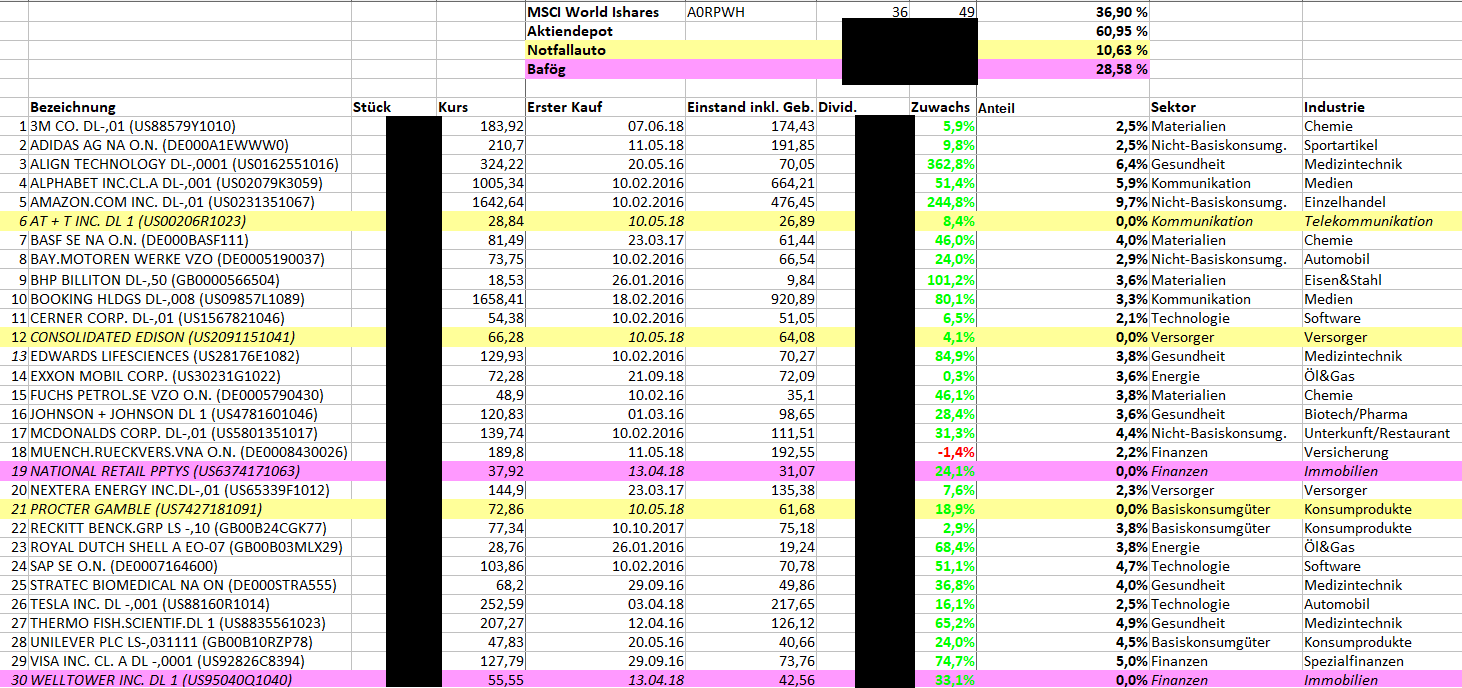
Task: Select the CONSOLIDATED EDISON name cell
Action: pyautogui.click(x=190, y=337)
